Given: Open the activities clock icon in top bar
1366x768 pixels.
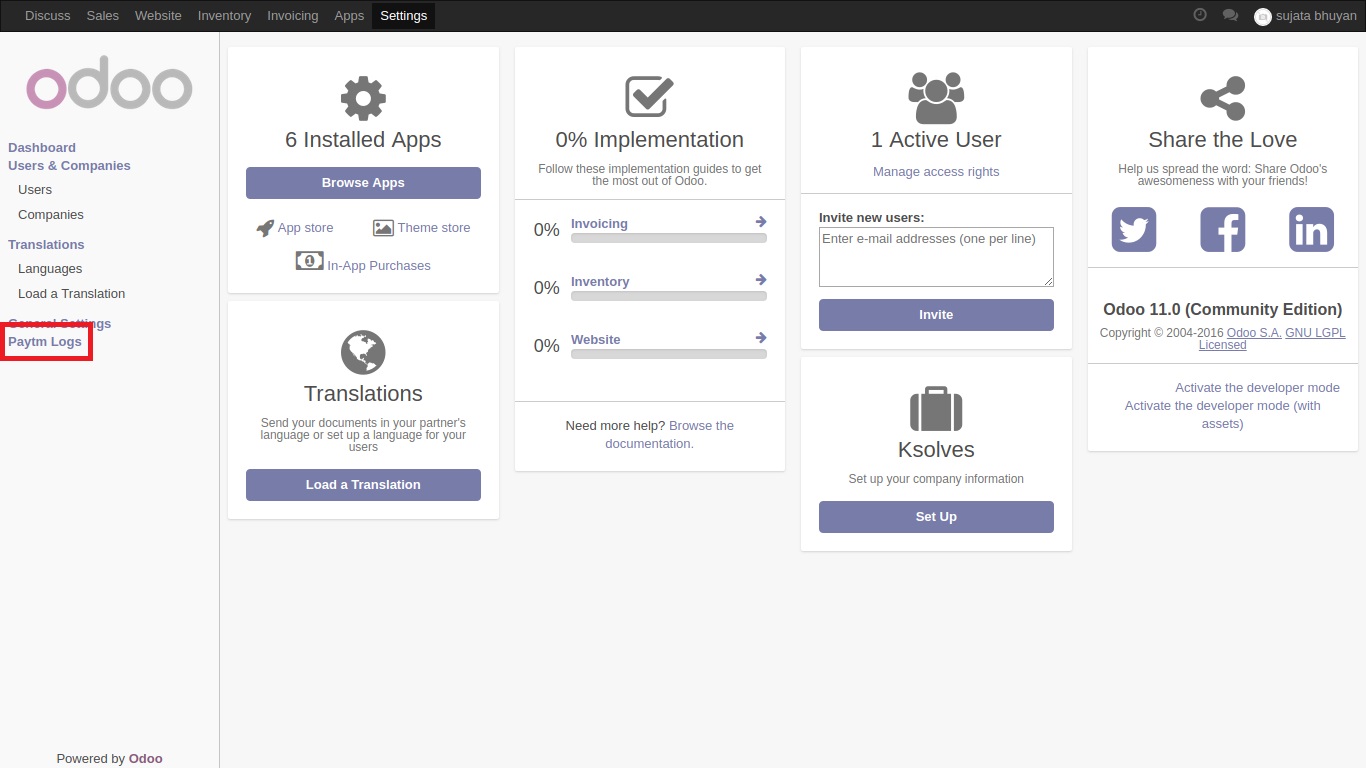Looking at the screenshot, I should pyautogui.click(x=1200, y=16).
